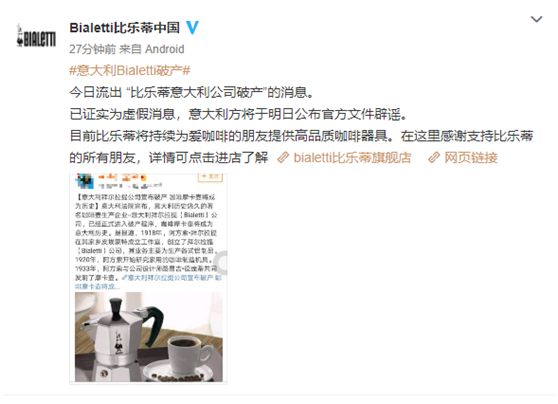Click blurred username in embedded post

pyautogui.click(x=122, y=177)
